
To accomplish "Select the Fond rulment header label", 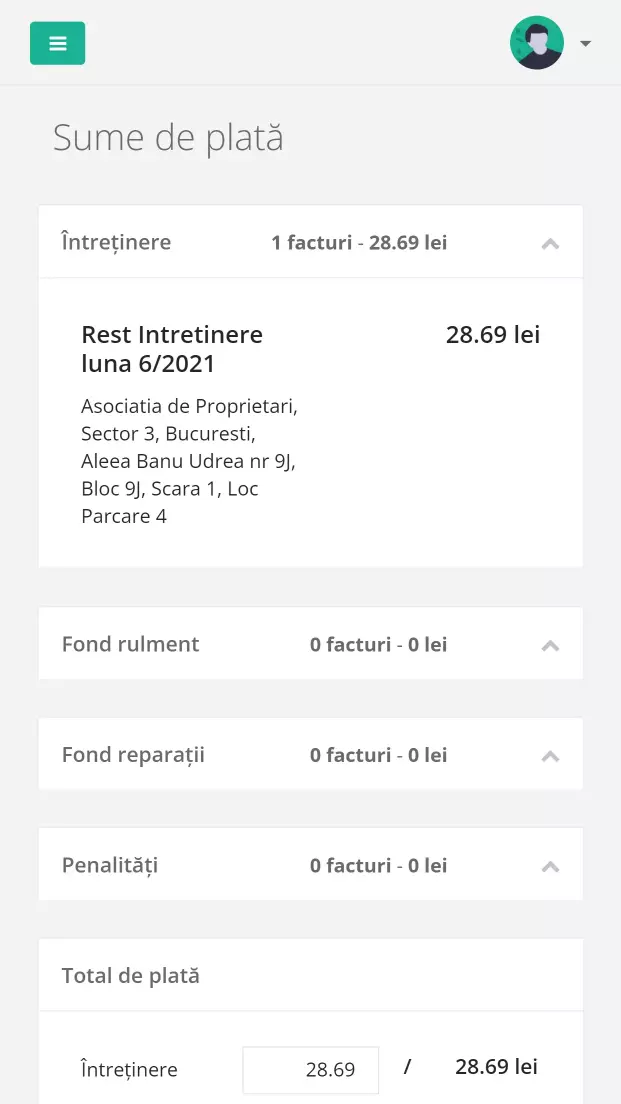I will tap(130, 644).
